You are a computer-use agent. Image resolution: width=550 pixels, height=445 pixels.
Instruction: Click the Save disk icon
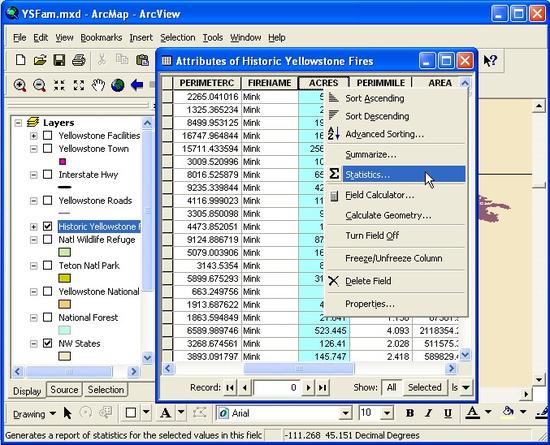[x=59, y=60]
